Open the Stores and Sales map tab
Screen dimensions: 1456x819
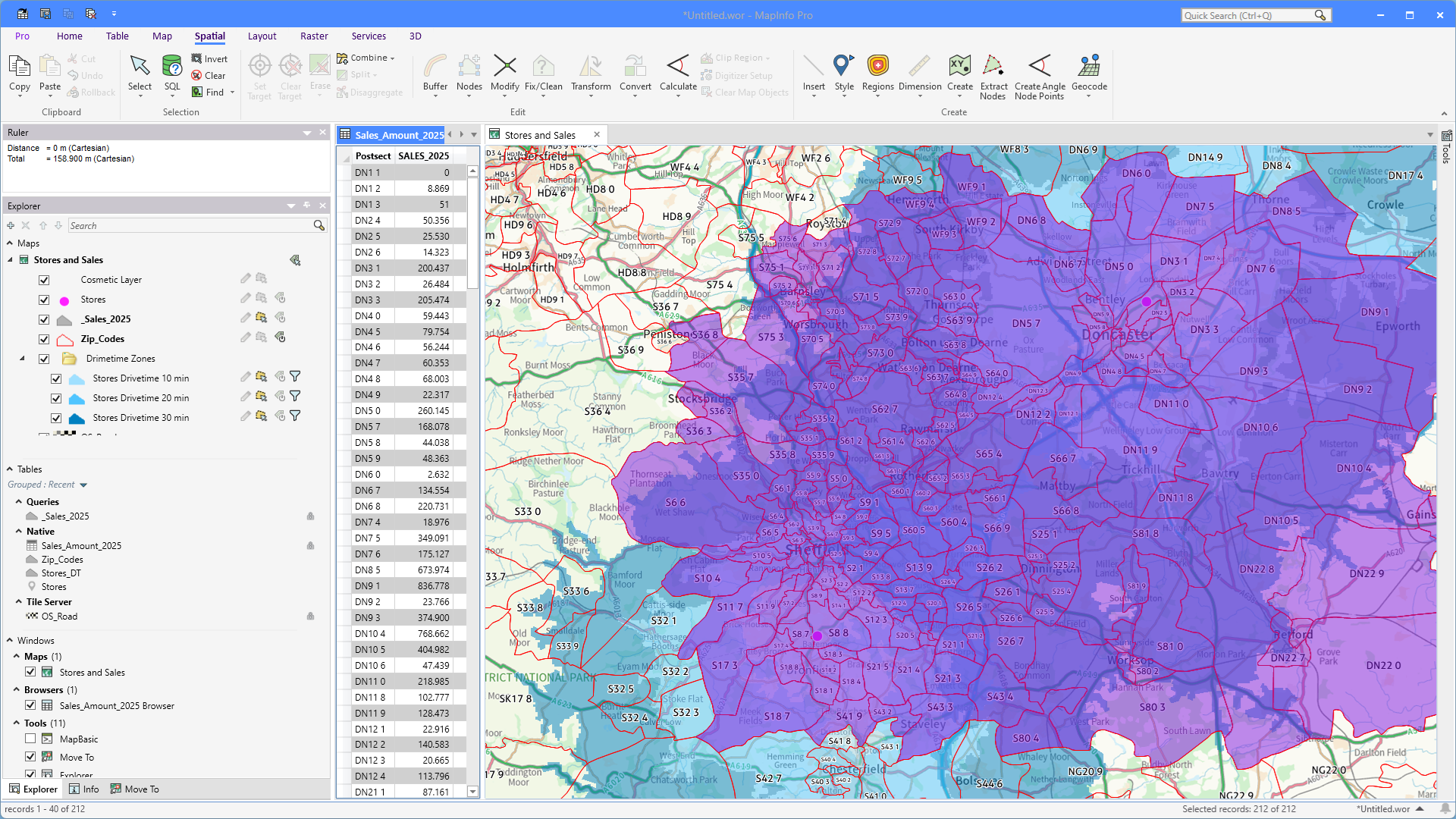[x=539, y=135]
